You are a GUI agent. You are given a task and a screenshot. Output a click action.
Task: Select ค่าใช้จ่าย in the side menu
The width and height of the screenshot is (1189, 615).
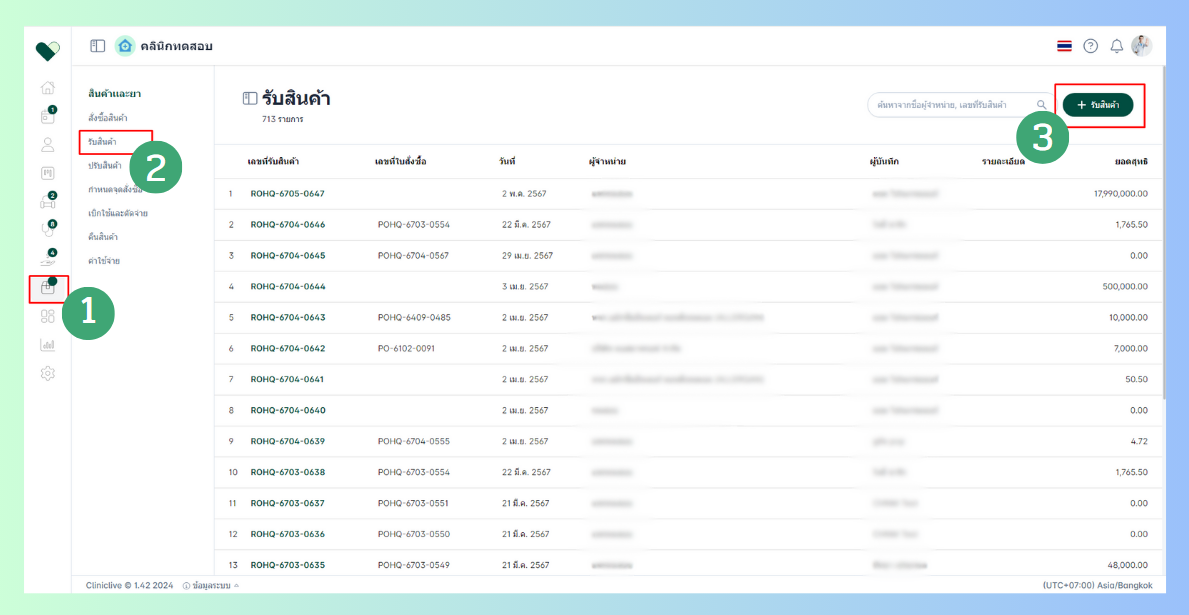point(103,260)
